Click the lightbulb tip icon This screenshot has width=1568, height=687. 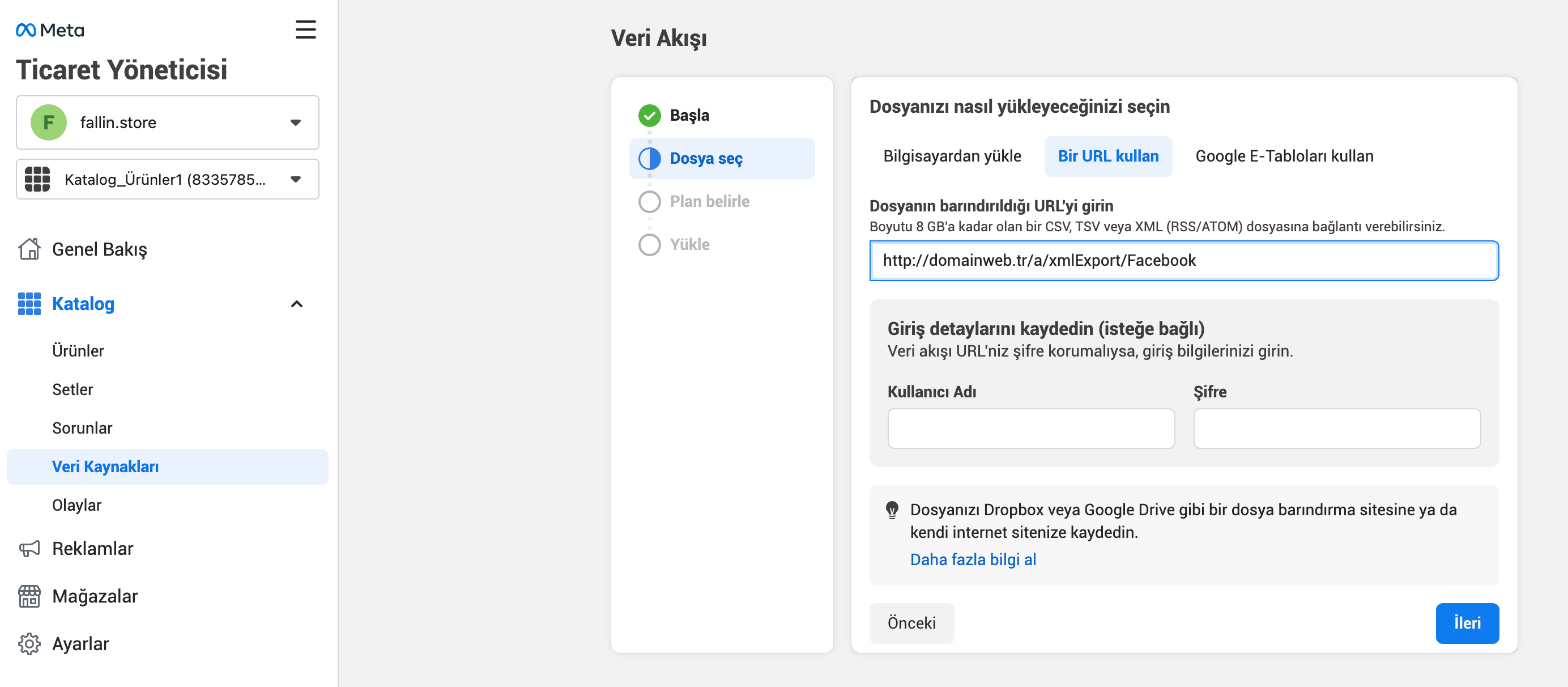pyautogui.click(x=892, y=510)
